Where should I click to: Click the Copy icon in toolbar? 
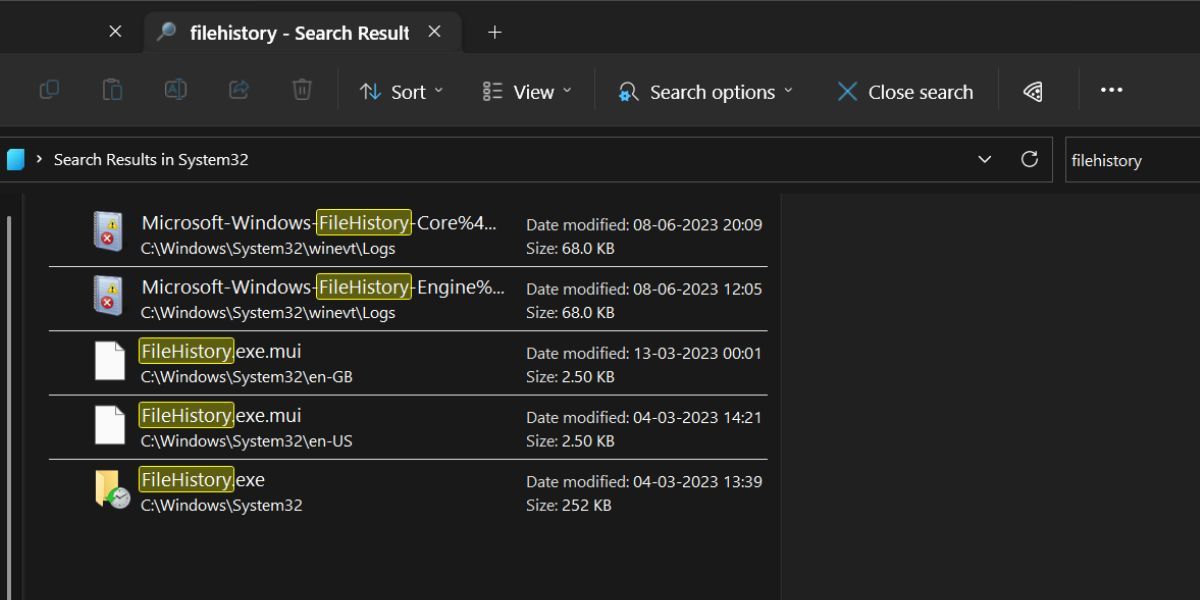pyautogui.click(x=49, y=91)
